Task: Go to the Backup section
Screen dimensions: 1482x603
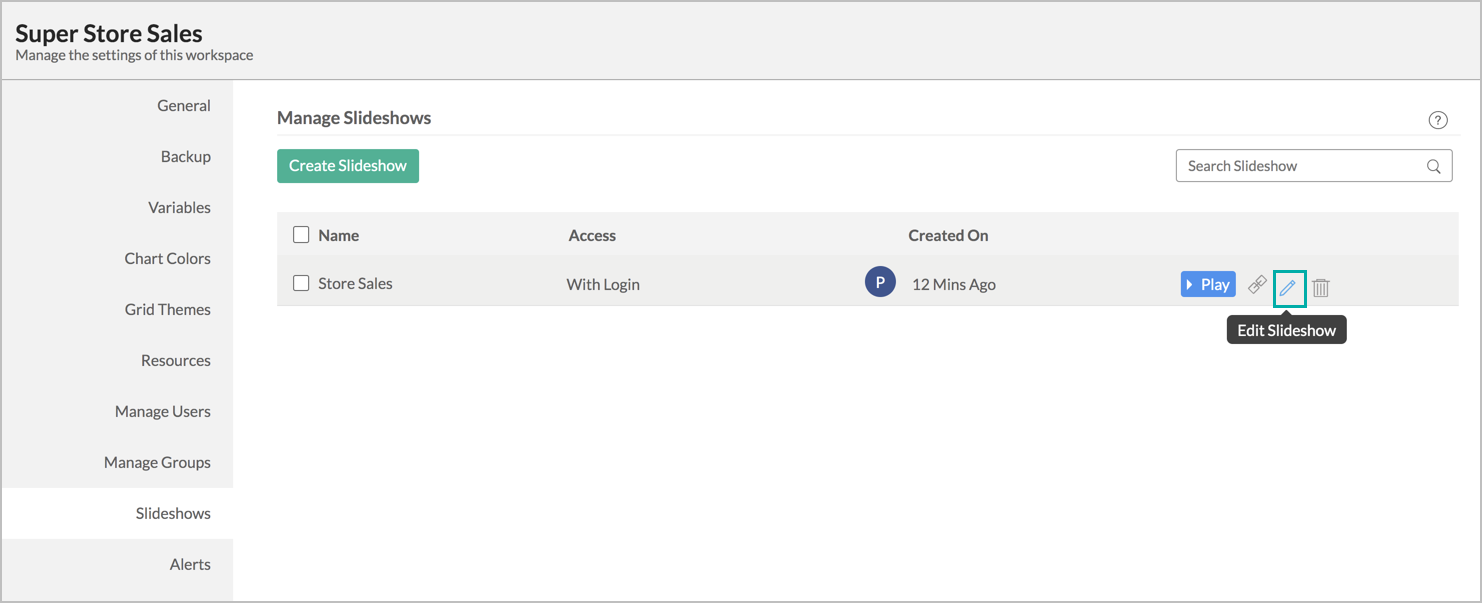Action: (186, 157)
